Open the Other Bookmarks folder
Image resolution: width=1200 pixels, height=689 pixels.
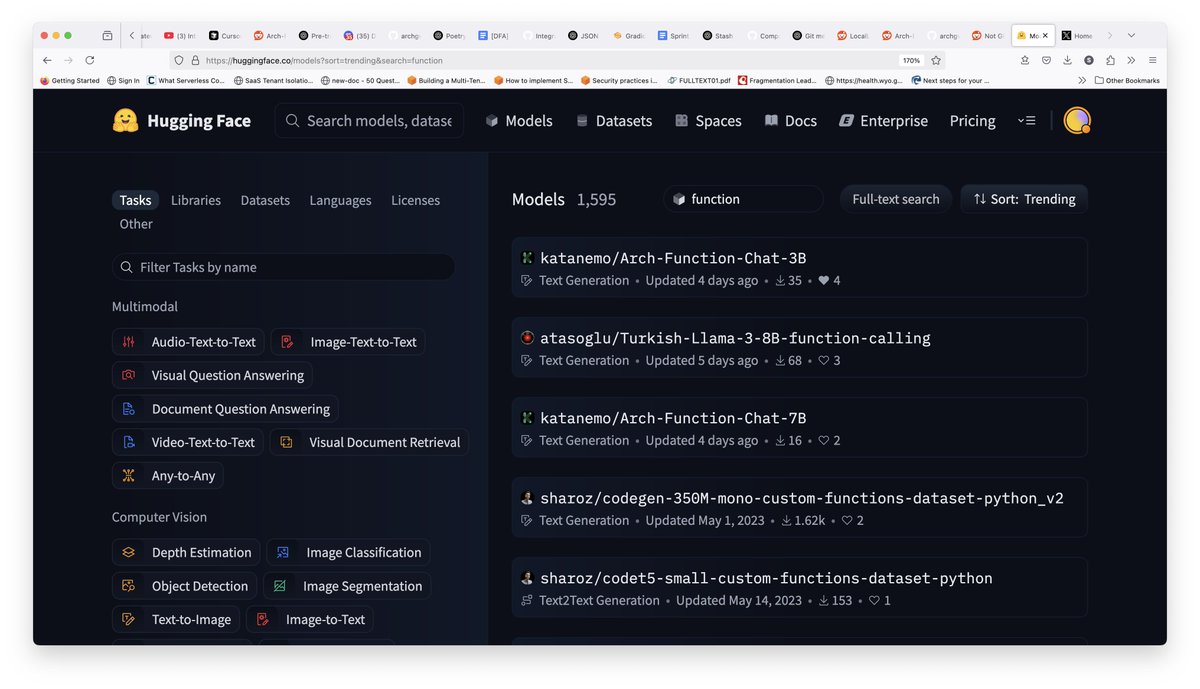[1127, 80]
